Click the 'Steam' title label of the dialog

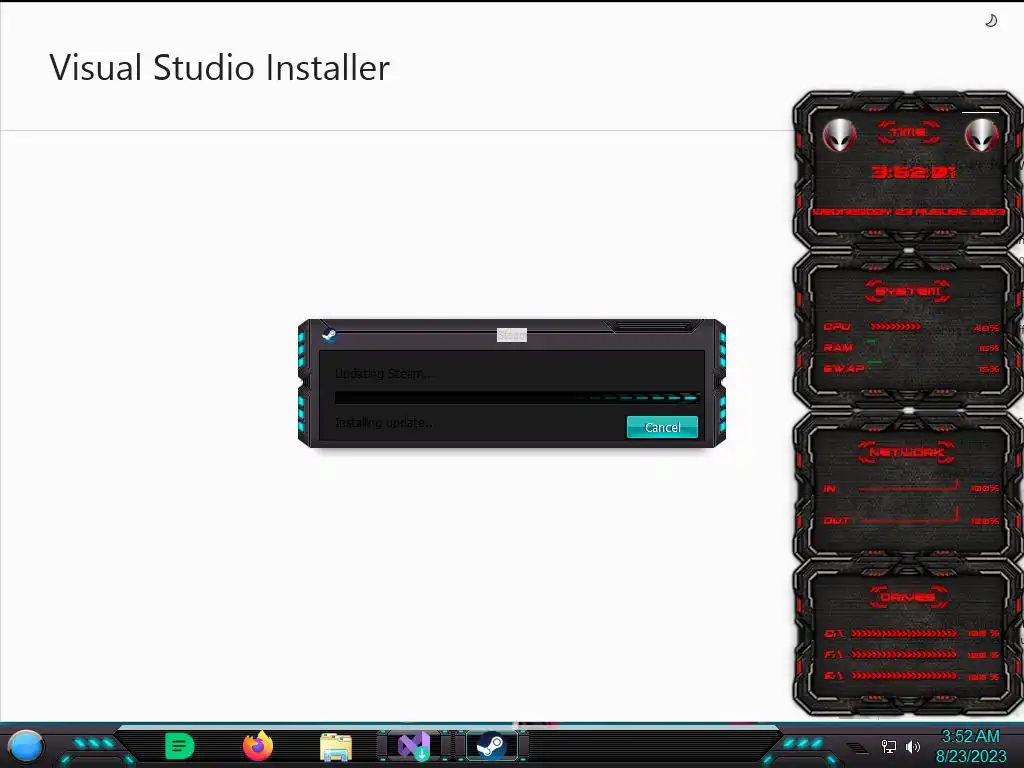(511, 335)
